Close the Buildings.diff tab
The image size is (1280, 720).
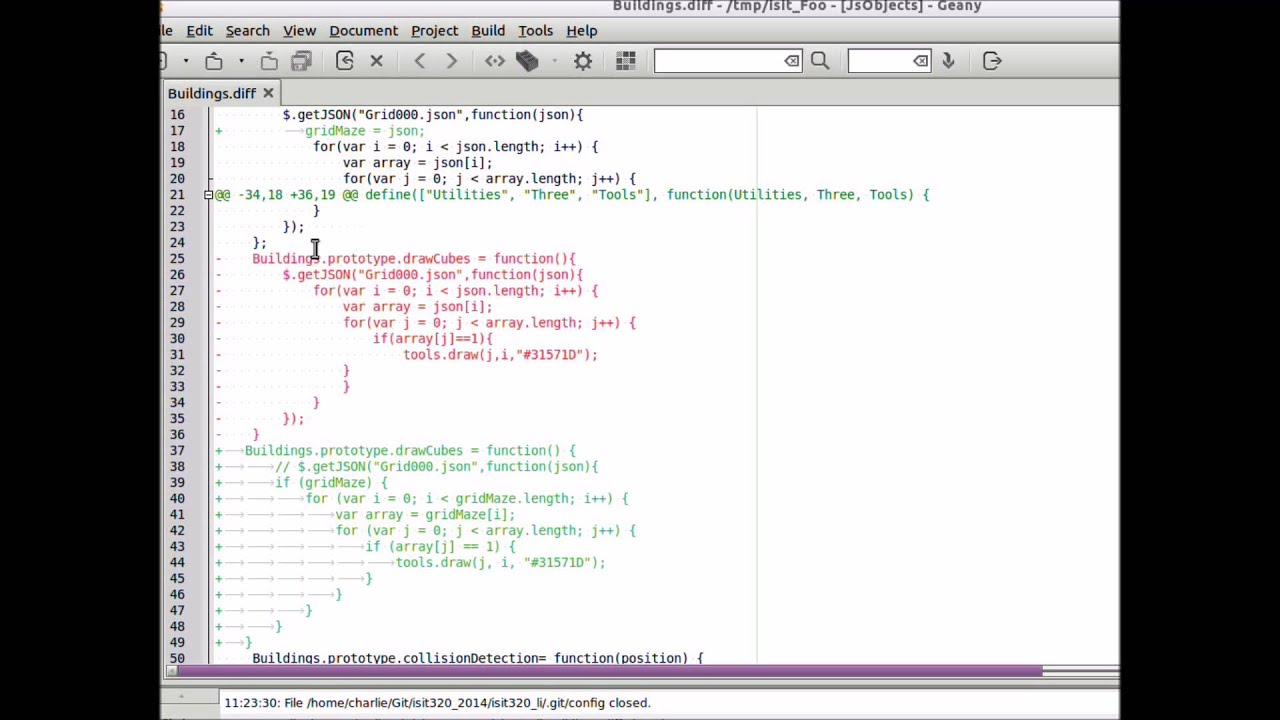268,94
